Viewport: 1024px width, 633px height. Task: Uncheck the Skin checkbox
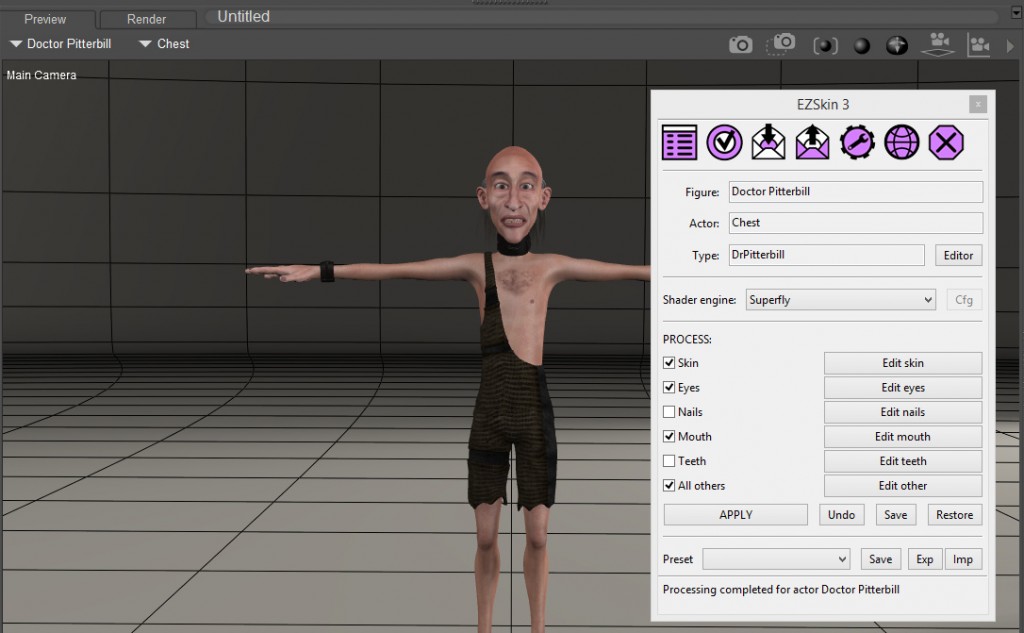(x=669, y=363)
